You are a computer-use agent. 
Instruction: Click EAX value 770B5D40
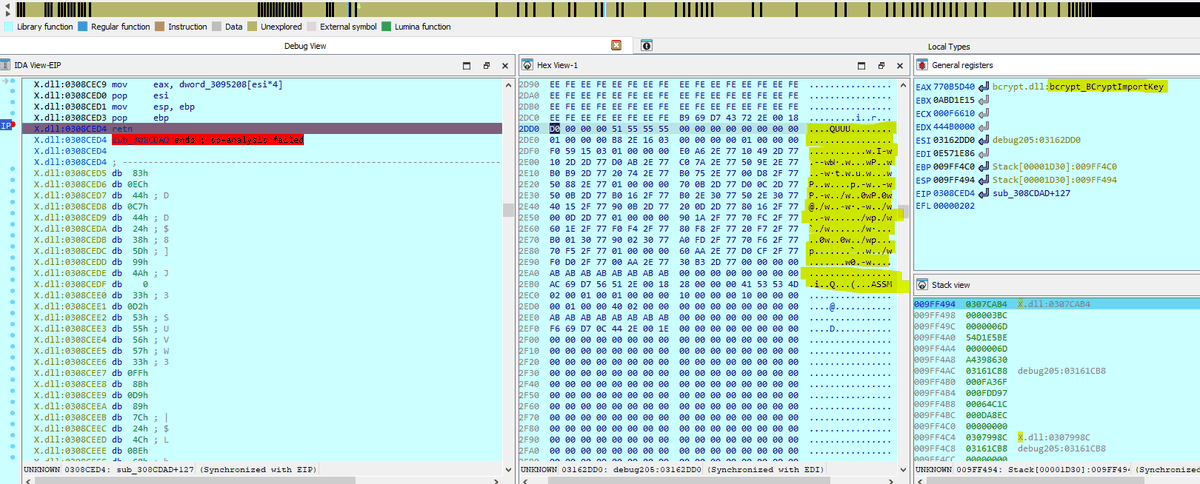click(x=954, y=87)
